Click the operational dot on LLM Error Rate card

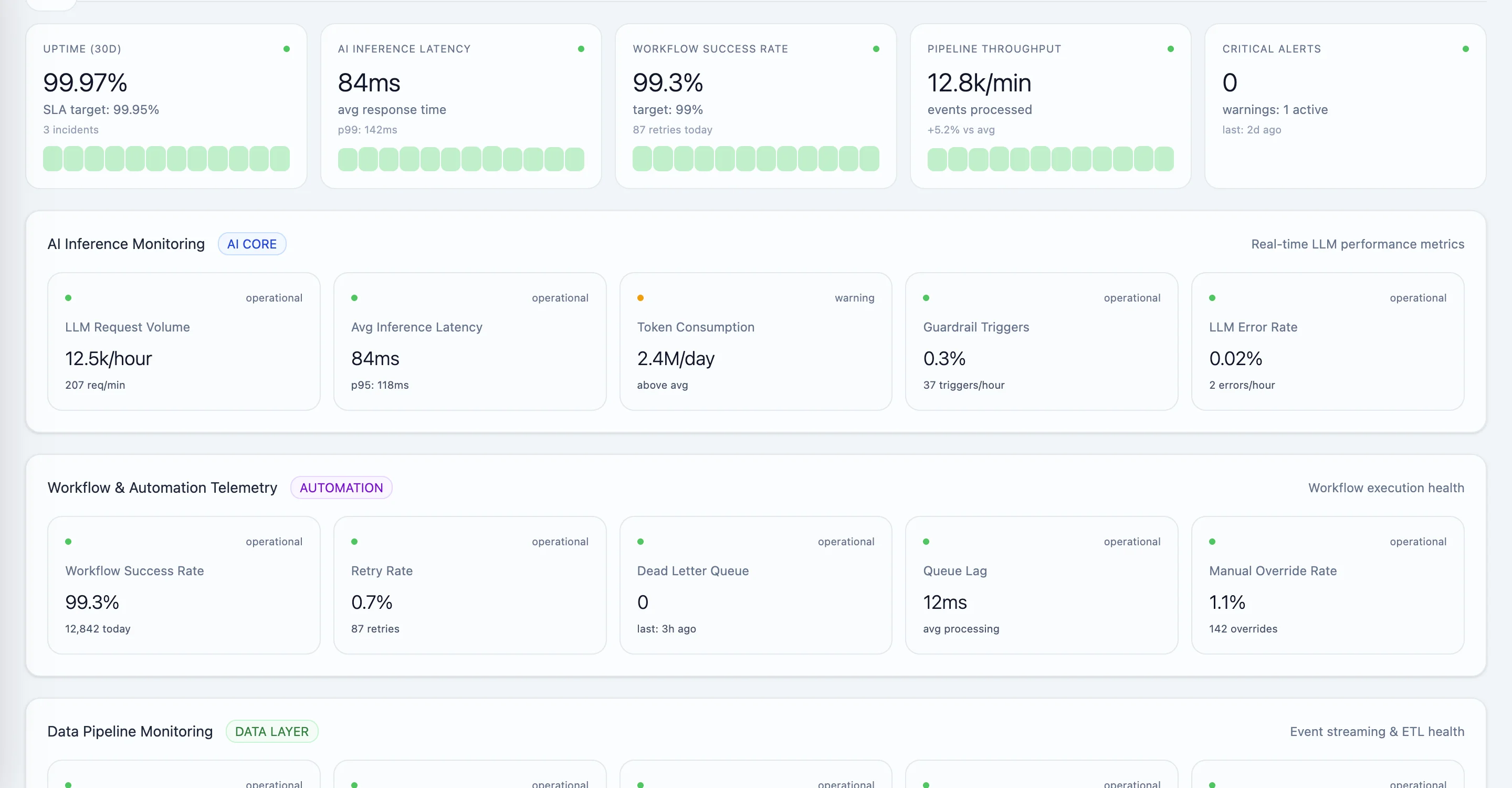pyautogui.click(x=1213, y=298)
